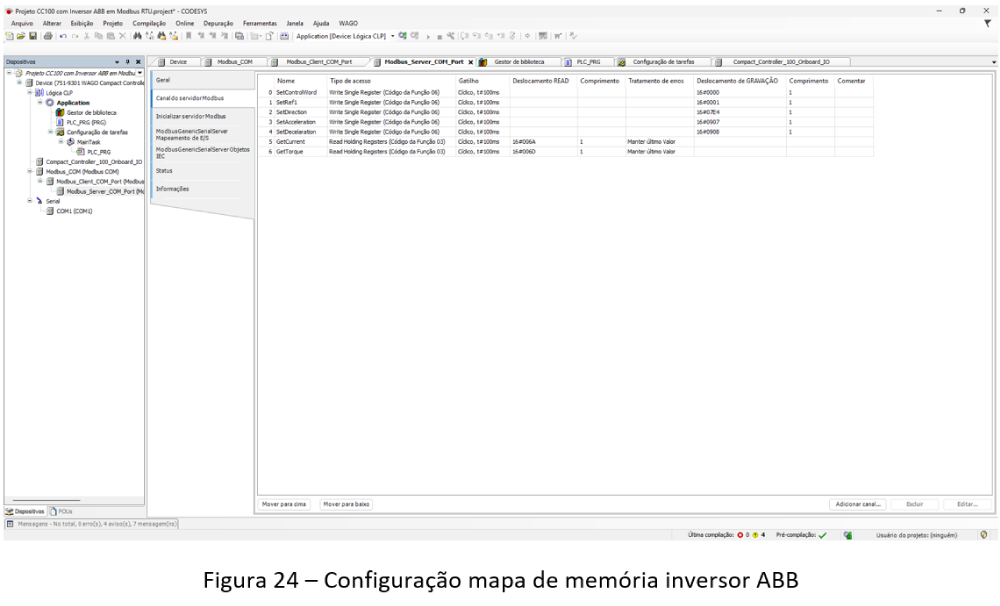
Task: Click the error count red icon
Action: pyautogui.click(x=739, y=535)
